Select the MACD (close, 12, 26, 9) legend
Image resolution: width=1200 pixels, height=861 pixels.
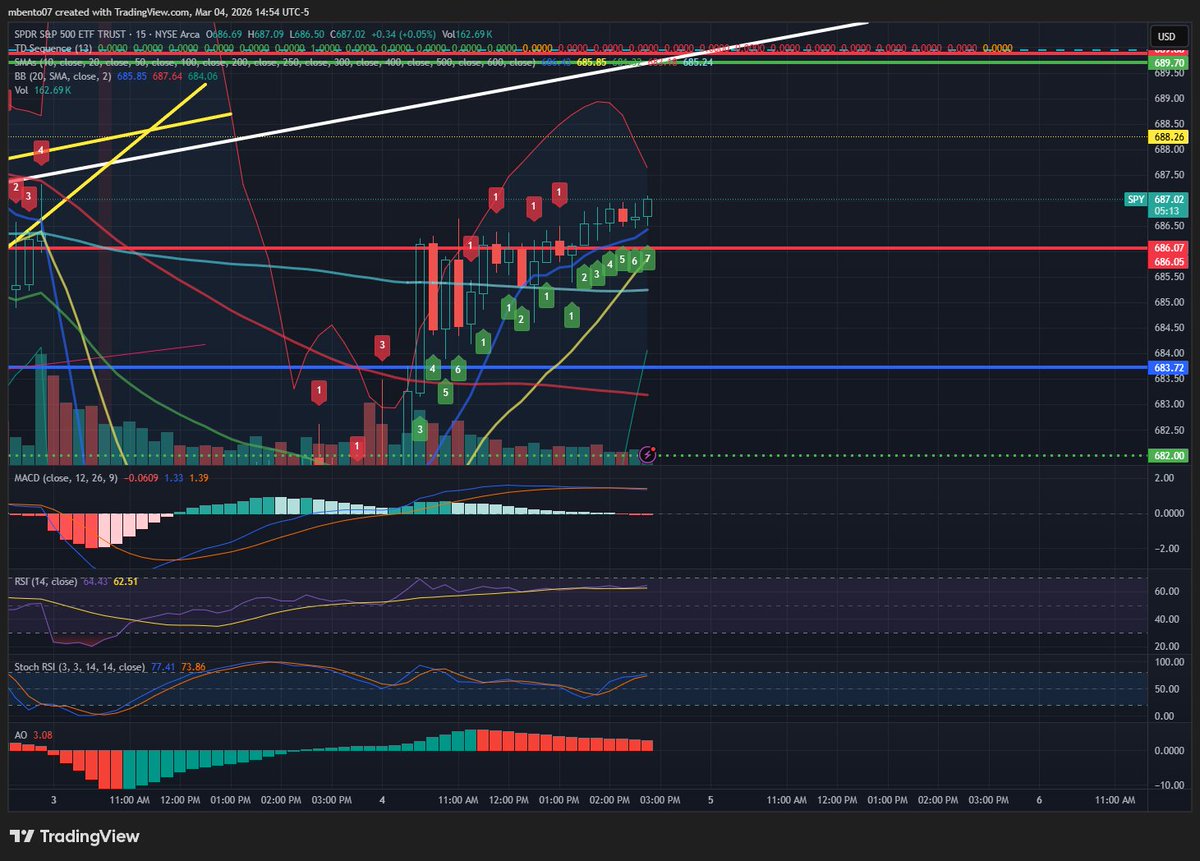tap(65, 480)
